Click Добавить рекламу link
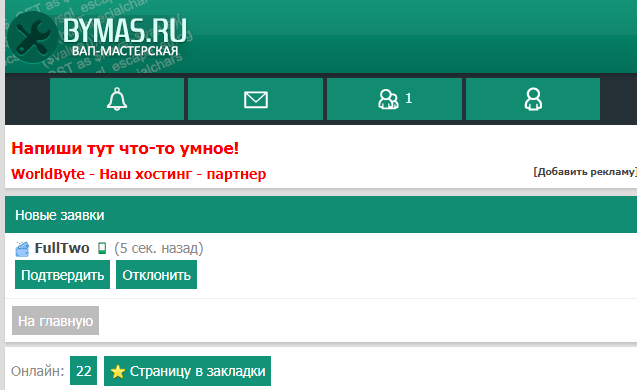This screenshot has width=637, height=390. click(x=585, y=172)
